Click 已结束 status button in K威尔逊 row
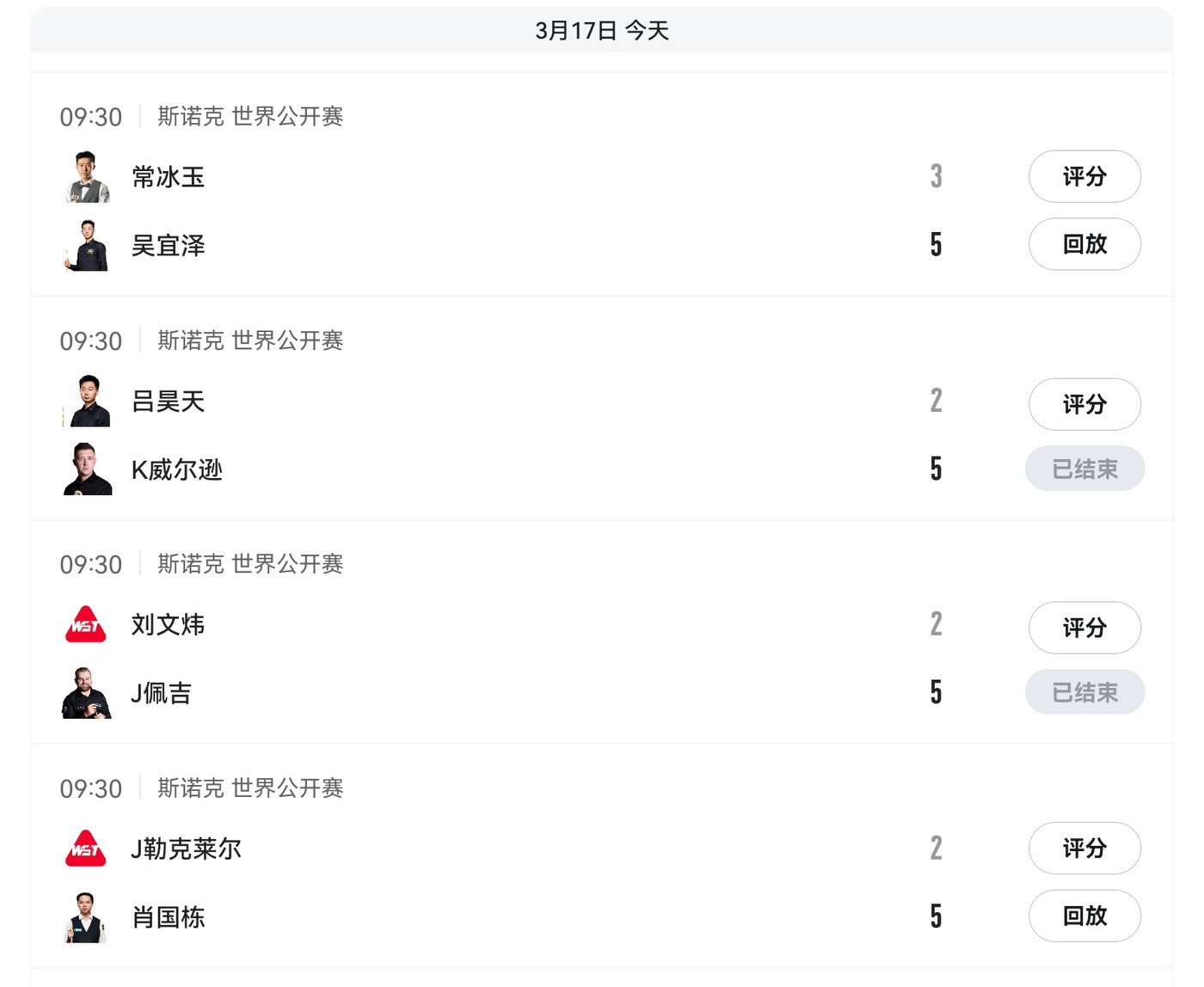The height and width of the screenshot is (987, 1204). tap(1084, 469)
